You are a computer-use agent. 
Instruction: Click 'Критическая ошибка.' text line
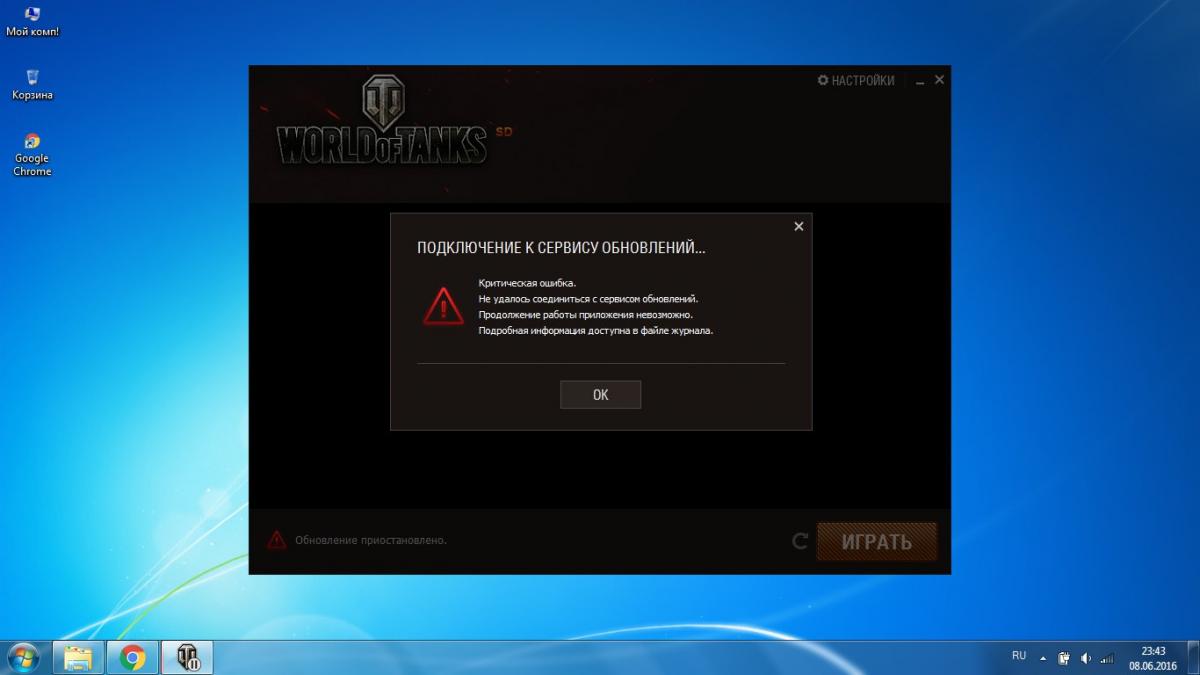point(527,283)
